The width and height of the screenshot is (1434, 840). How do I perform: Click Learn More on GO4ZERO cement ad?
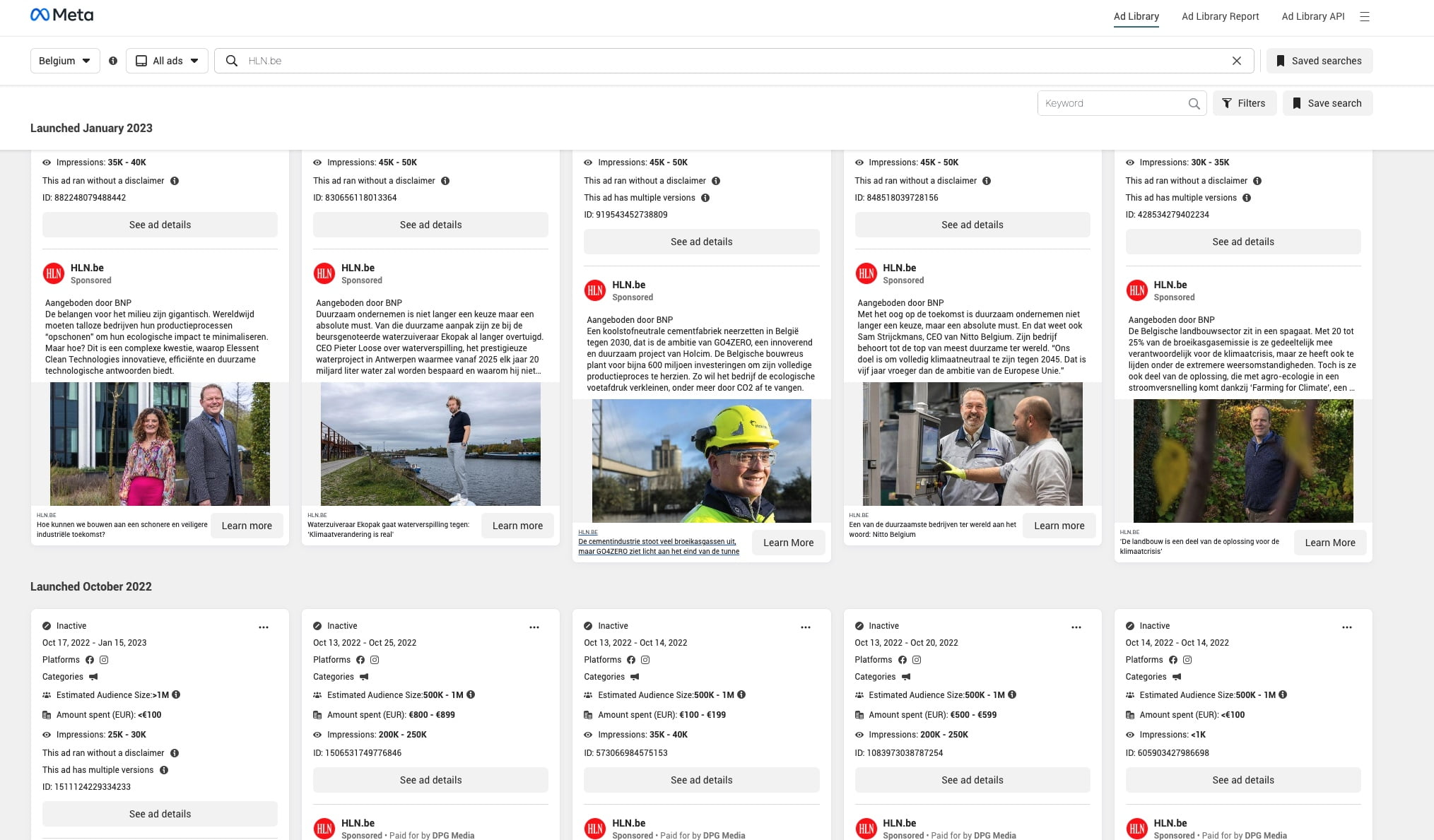point(788,543)
